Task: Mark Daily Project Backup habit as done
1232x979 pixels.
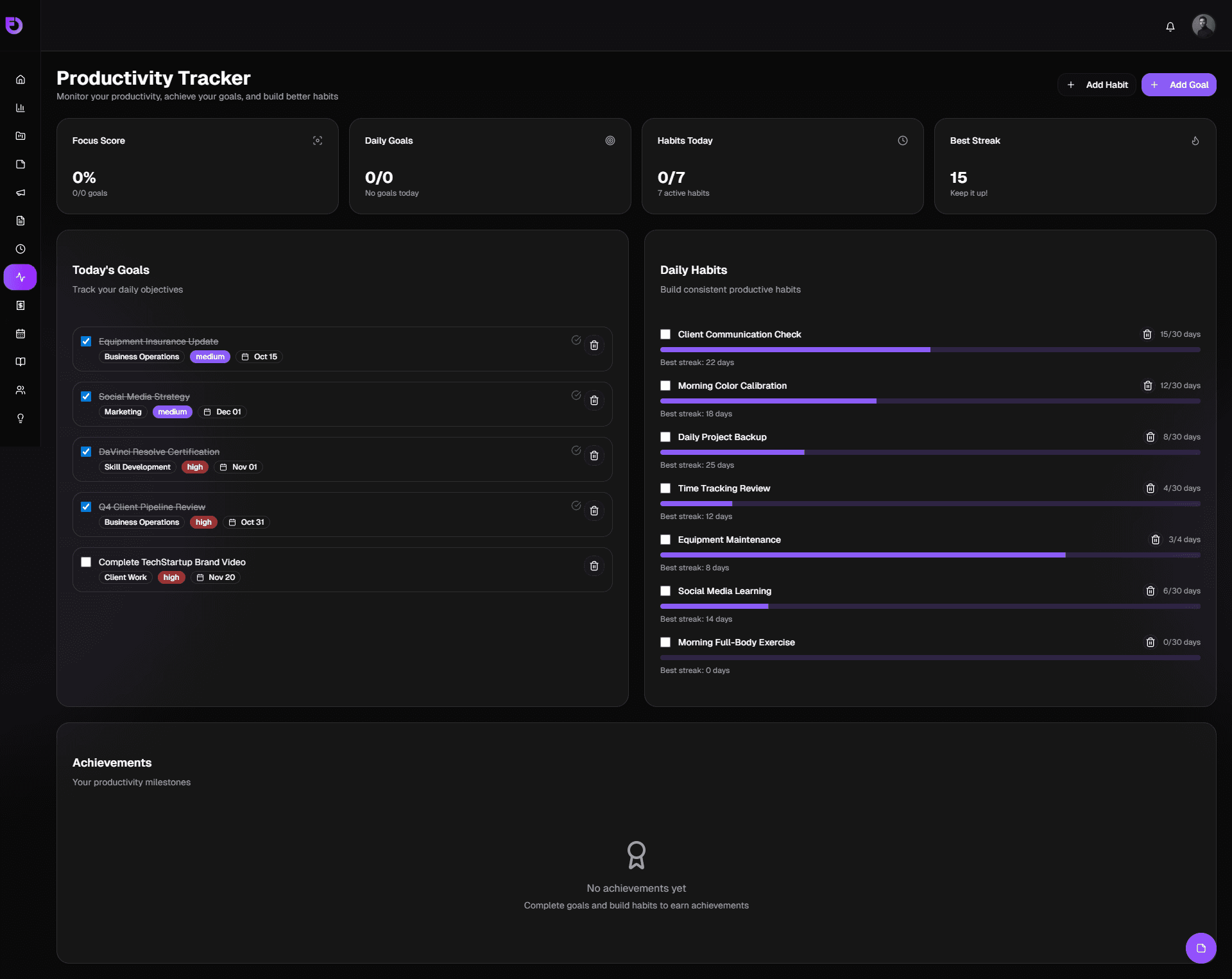Action: point(665,437)
